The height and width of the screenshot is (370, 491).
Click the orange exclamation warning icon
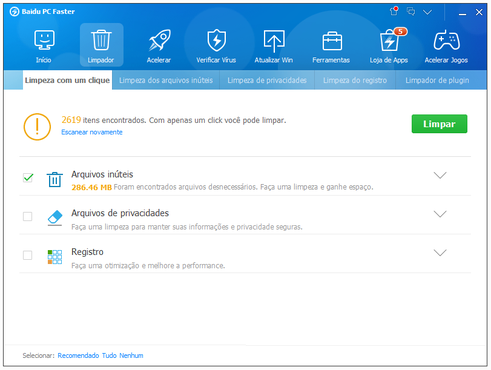pos(37,127)
